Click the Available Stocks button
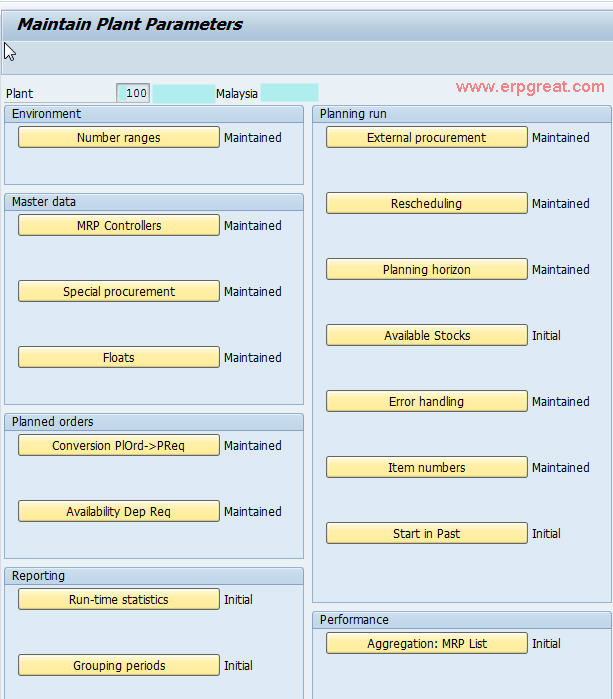This screenshot has height=699, width=613. [427, 335]
